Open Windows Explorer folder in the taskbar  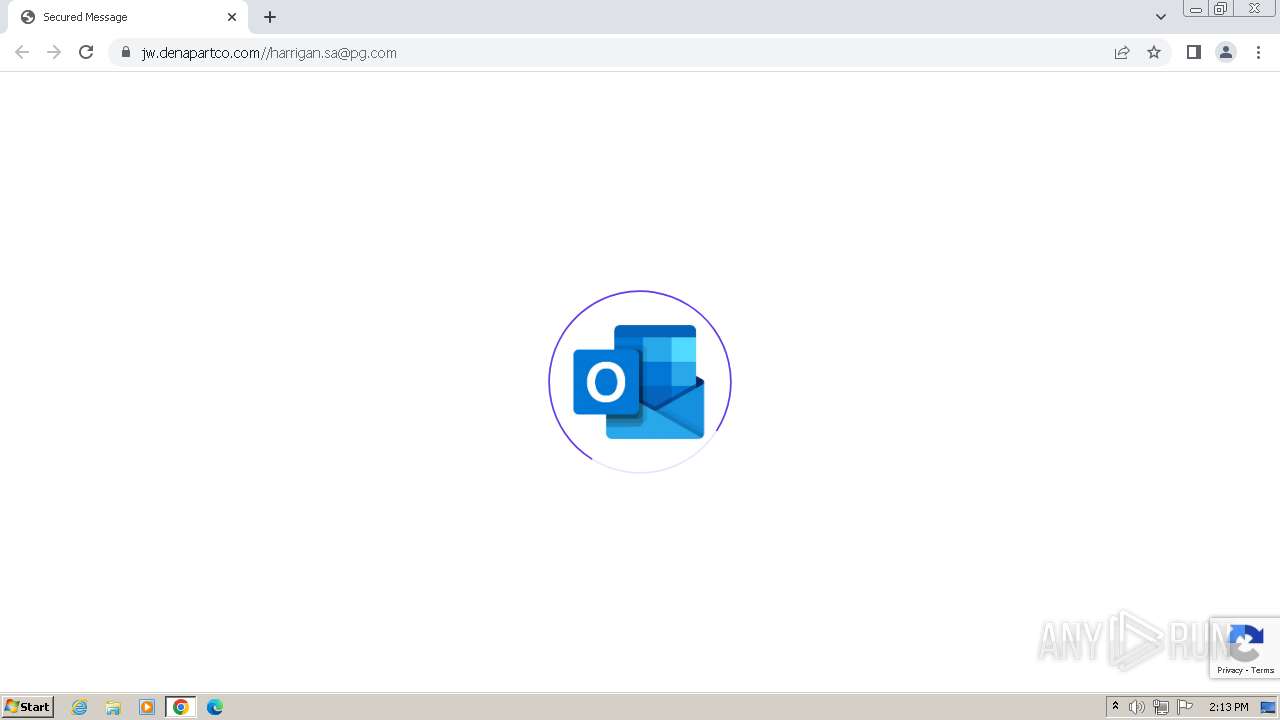[x=113, y=707]
